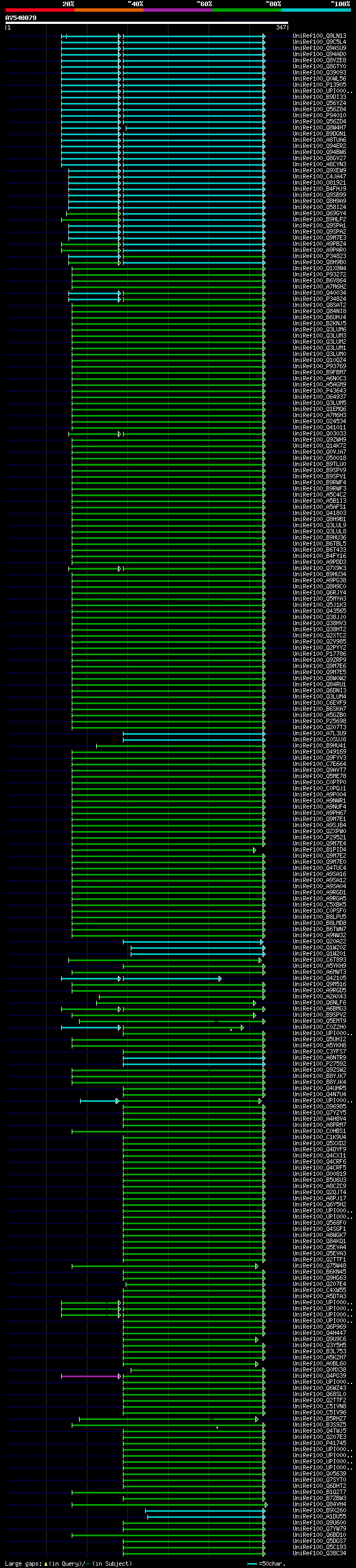Viewport: 356px width, 1568px height.
Task: Select the UniRef100_Q8W4H7 label
Action: (319, 128)
